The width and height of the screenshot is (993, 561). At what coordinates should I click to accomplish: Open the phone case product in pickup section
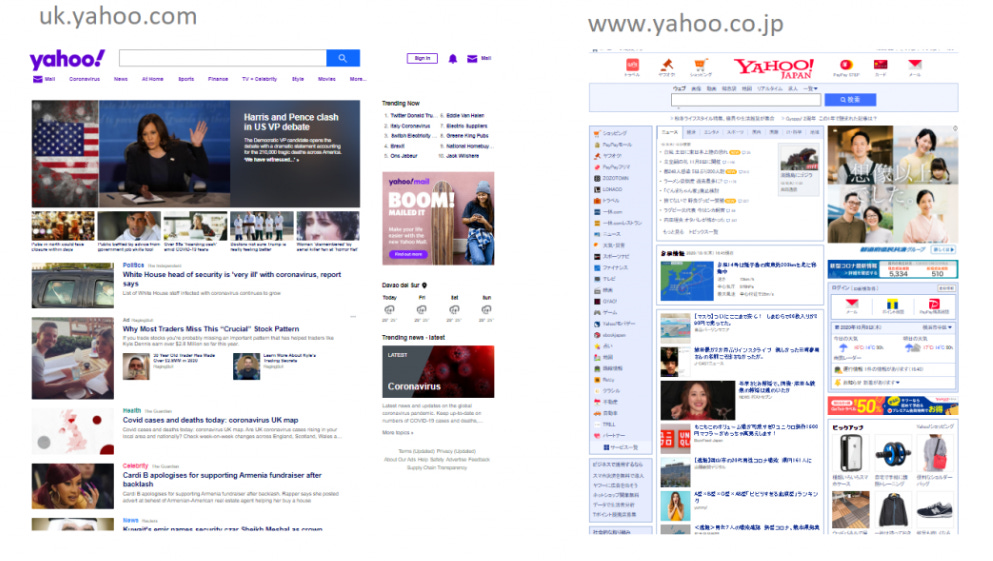click(850, 454)
